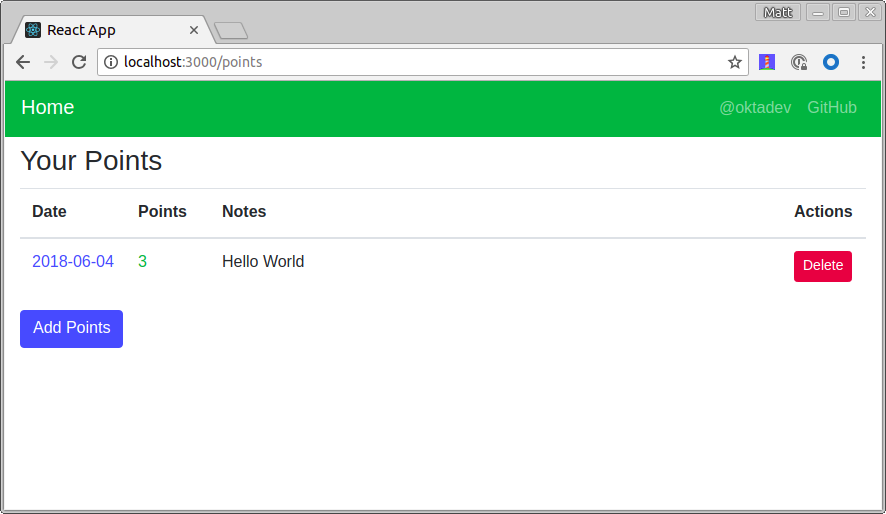This screenshot has height=514, width=886.
Task: Click the browser back arrow
Action: [23, 62]
